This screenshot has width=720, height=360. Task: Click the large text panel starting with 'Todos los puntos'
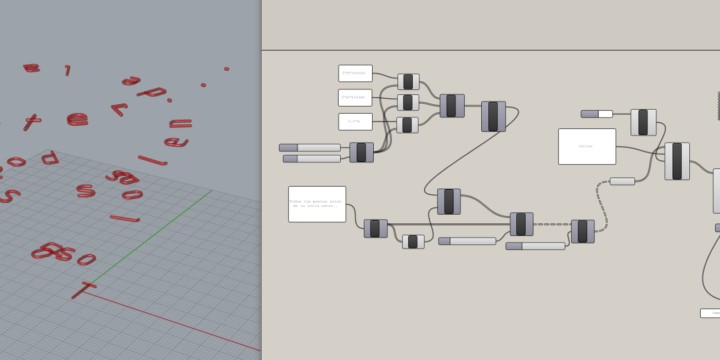point(317,204)
